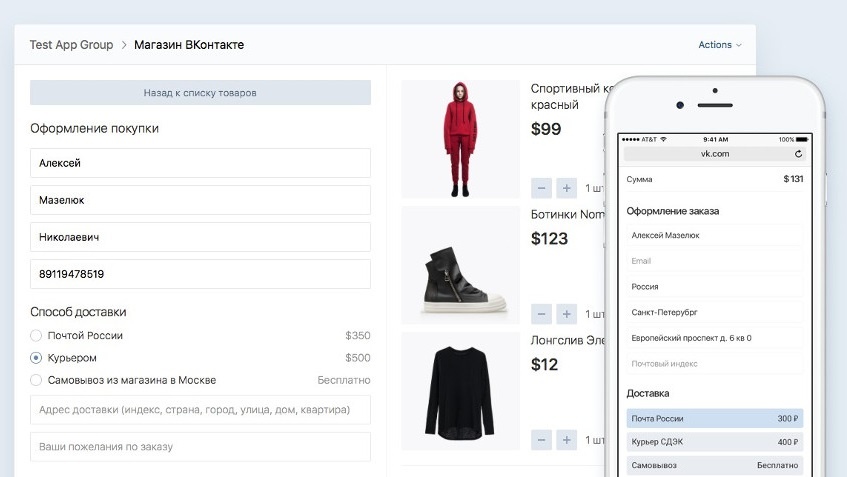The width and height of the screenshot is (847, 477).
Task: Increase quantity of the boots item
Action: coord(566,314)
